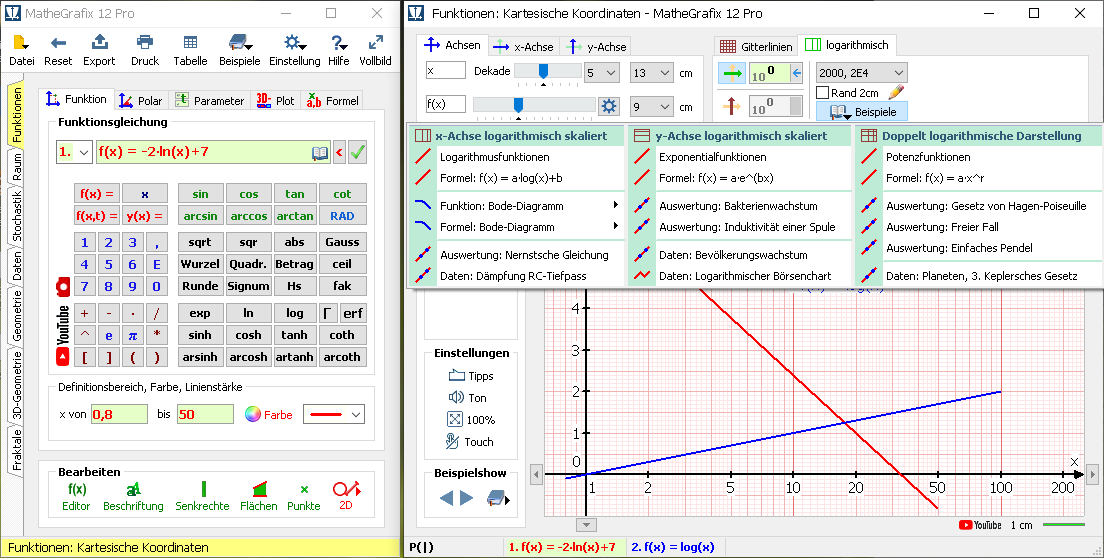Open the Beschriftung labeling tool
The image size is (1104, 558).
[133, 496]
